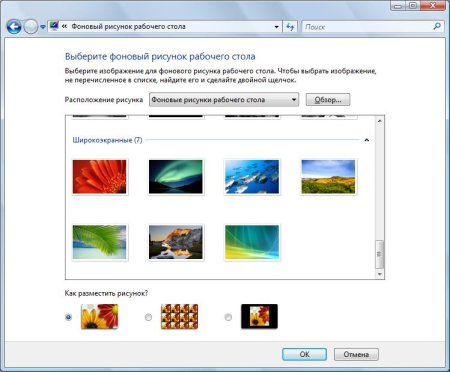The width and height of the screenshot is (450, 372).
Task: Click the Forward navigation arrow
Action: (31, 27)
